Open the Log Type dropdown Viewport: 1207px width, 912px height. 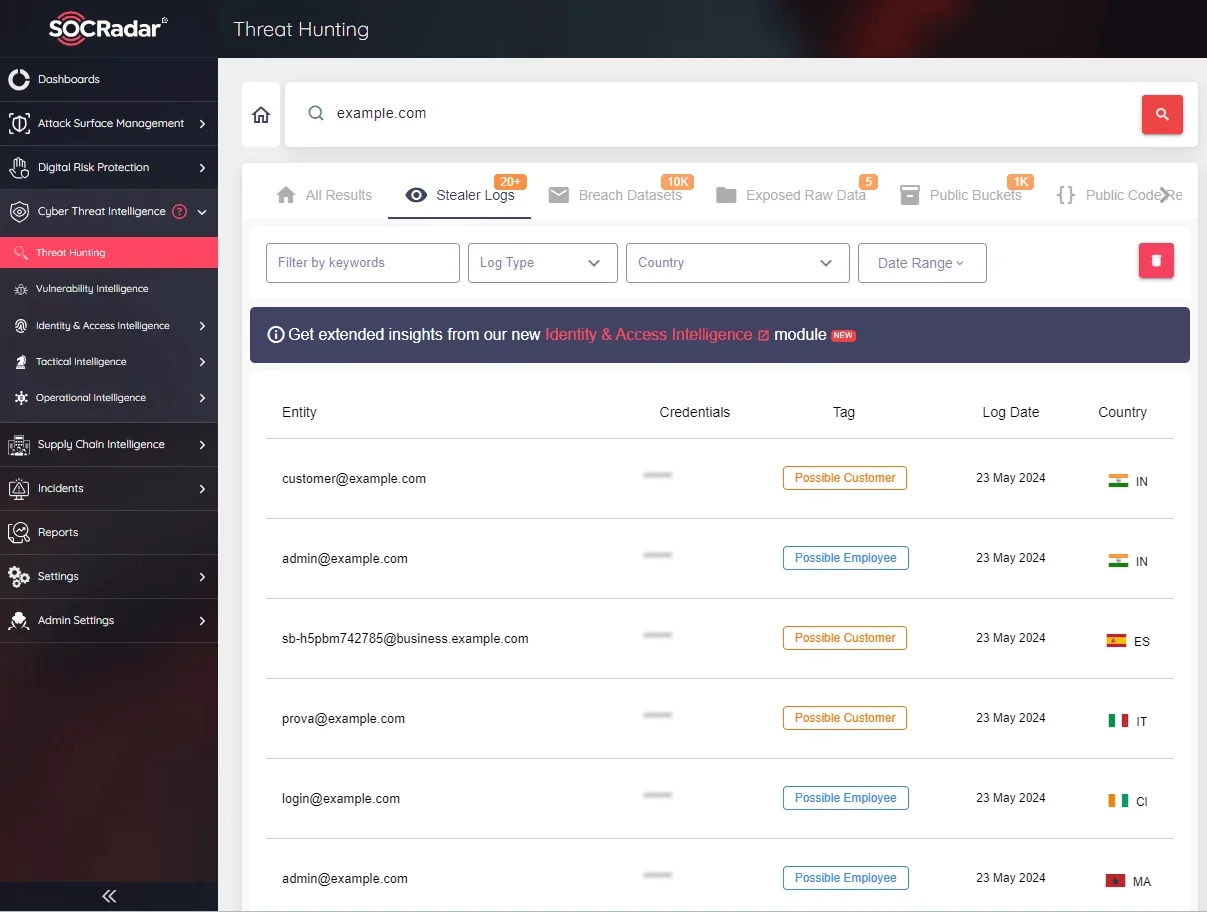(x=540, y=263)
